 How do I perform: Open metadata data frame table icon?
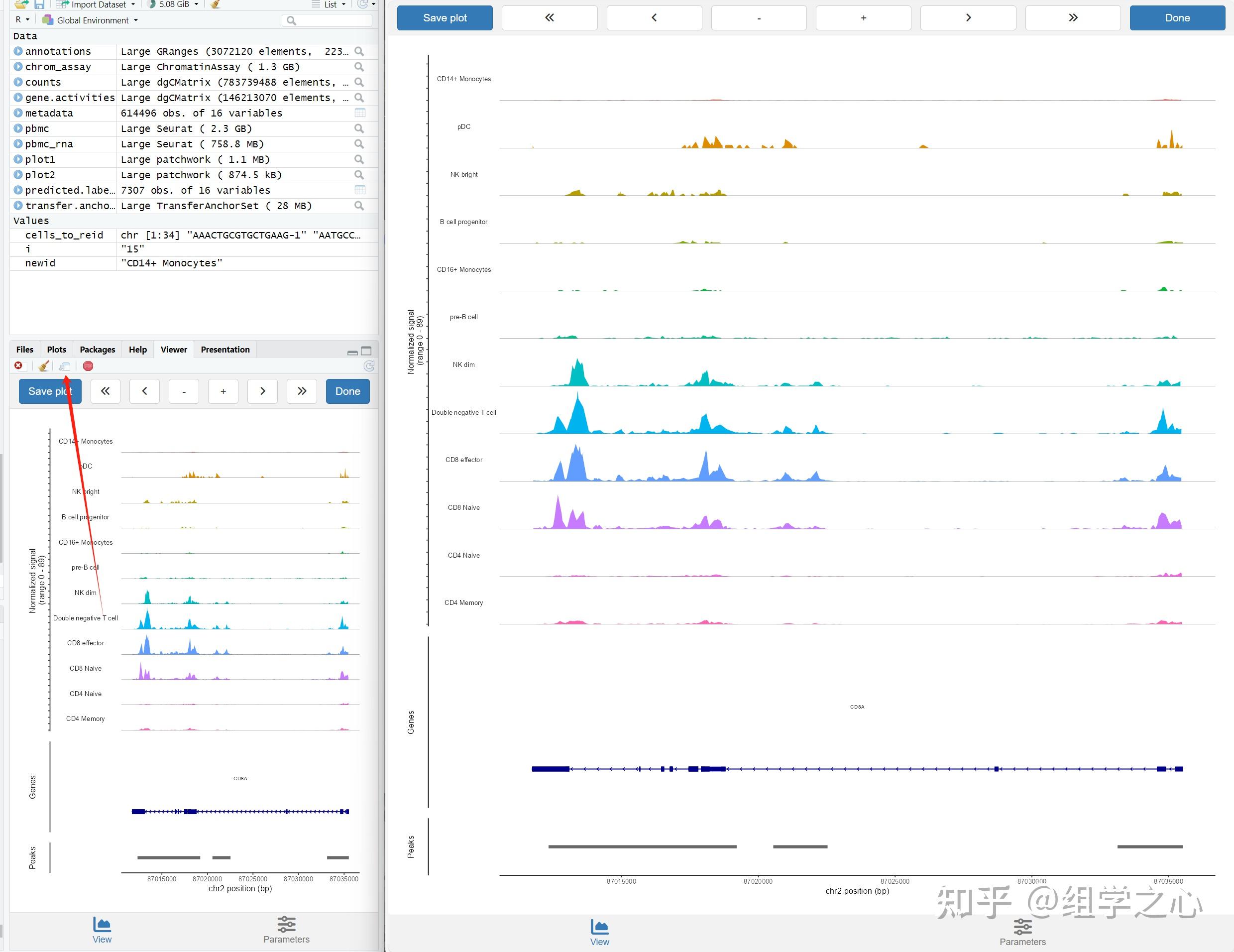359,113
